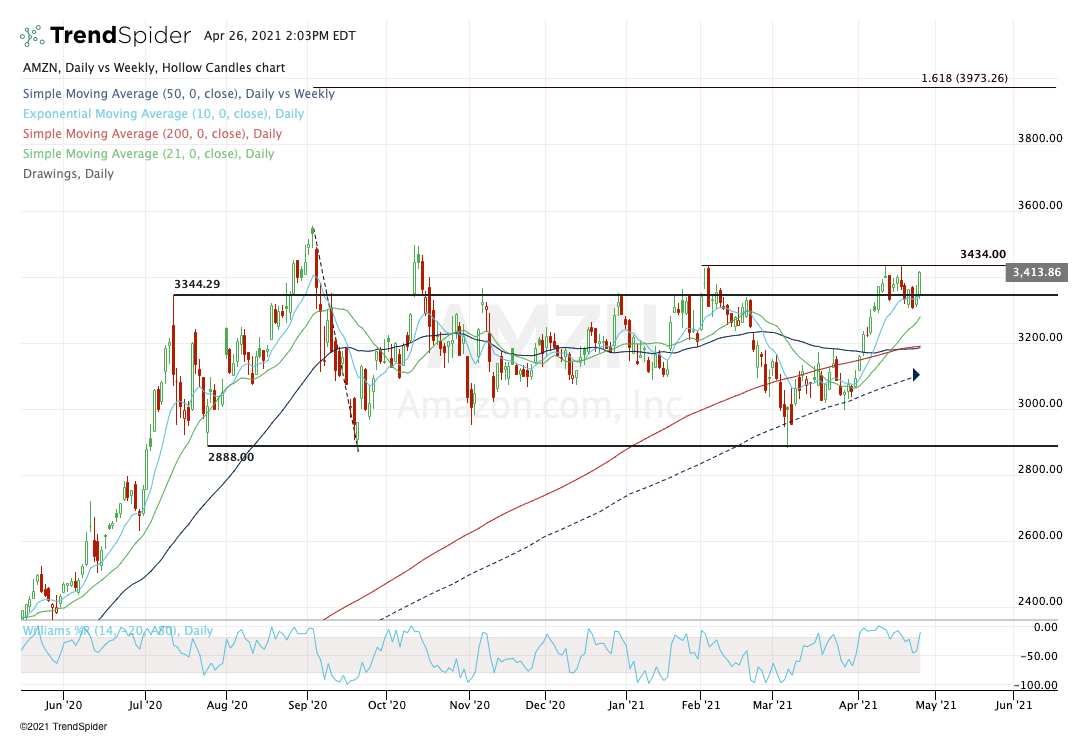Click the ©2021 TrendSpider copyright text
Screen dimensions: 1088x736
[x=63, y=727]
